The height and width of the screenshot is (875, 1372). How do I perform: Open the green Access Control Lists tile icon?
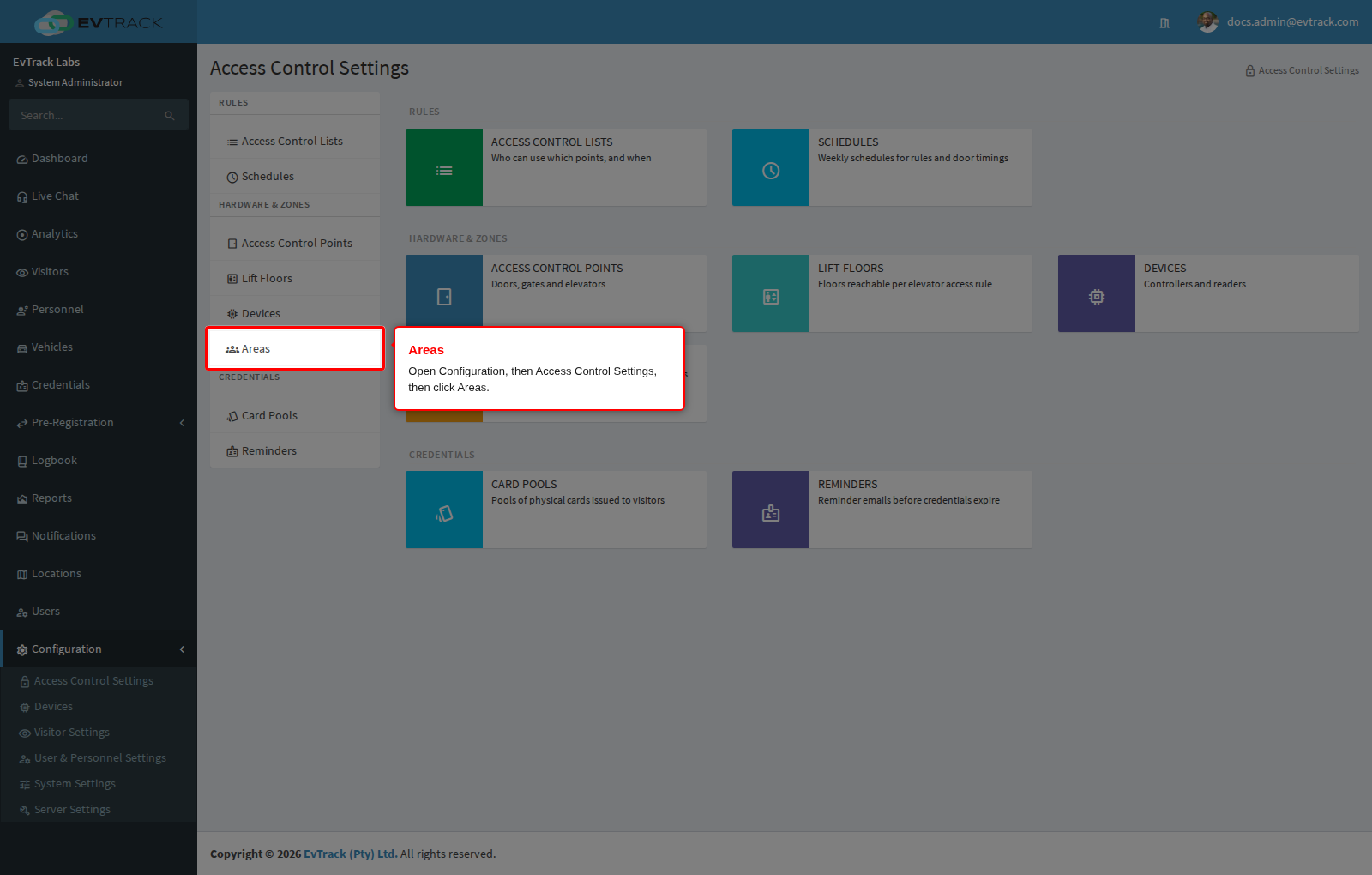pos(444,167)
